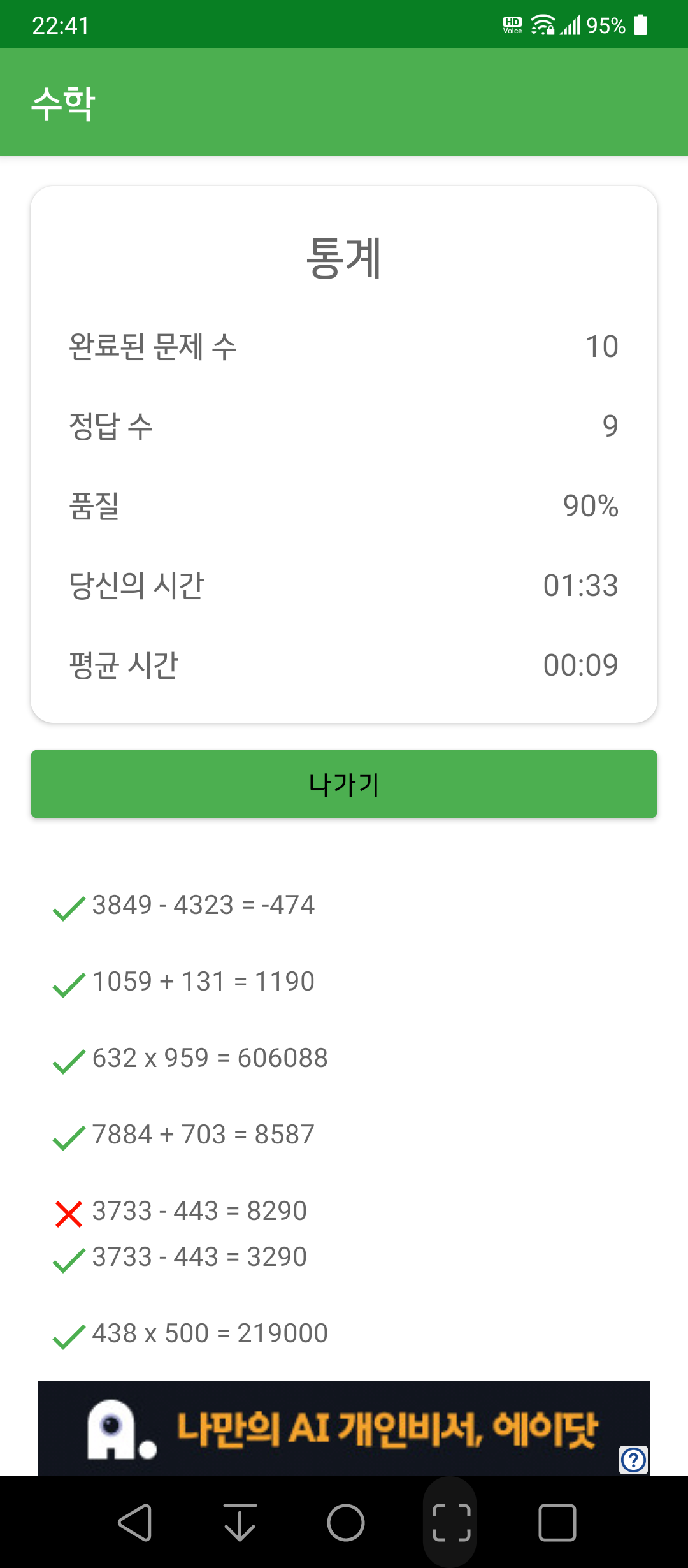Image resolution: width=688 pixels, height=1568 pixels.
Task: Tap the red X on 3733 - 443 = 8290
Action: pyautogui.click(x=69, y=1214)
